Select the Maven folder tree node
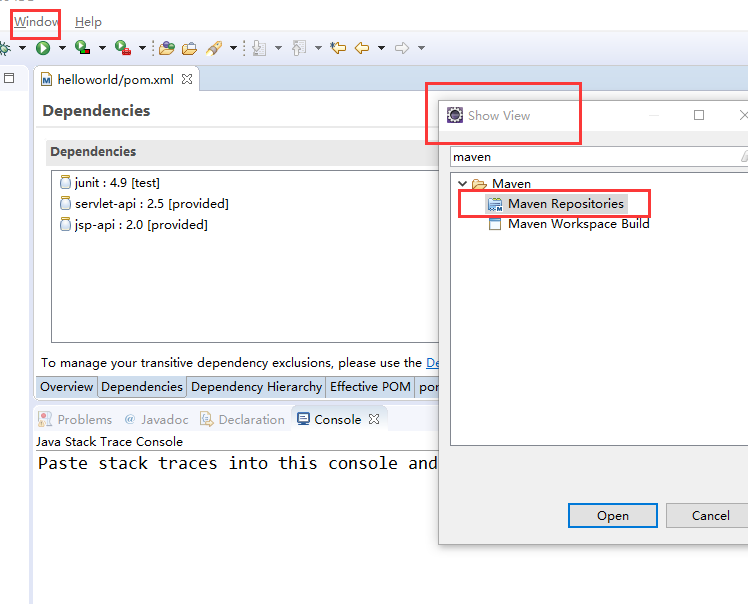Viewport: 748px width, 604px height. (x=511, y=184)
